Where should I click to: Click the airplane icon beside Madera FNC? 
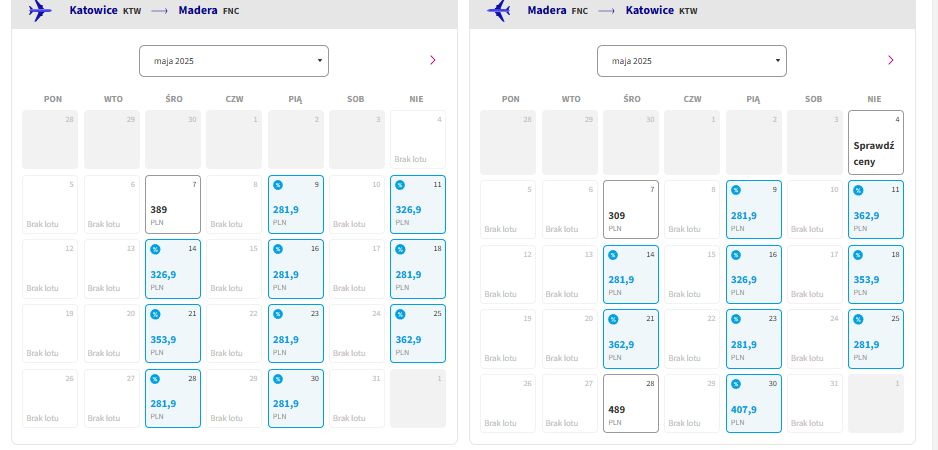pyautogui.click(x=498, y=10)
